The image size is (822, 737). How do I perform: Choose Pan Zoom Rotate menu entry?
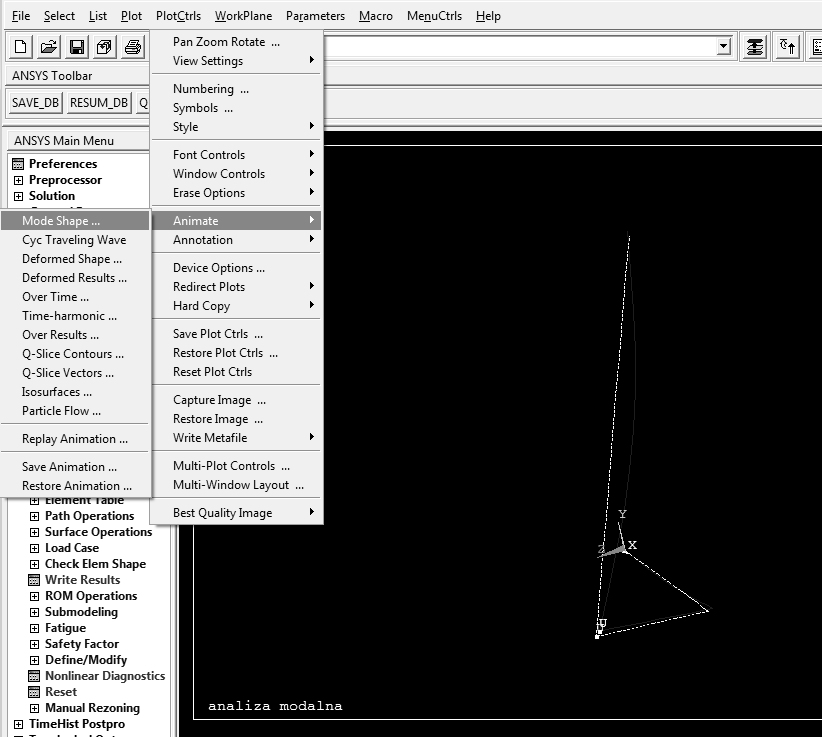click(236, 42)
